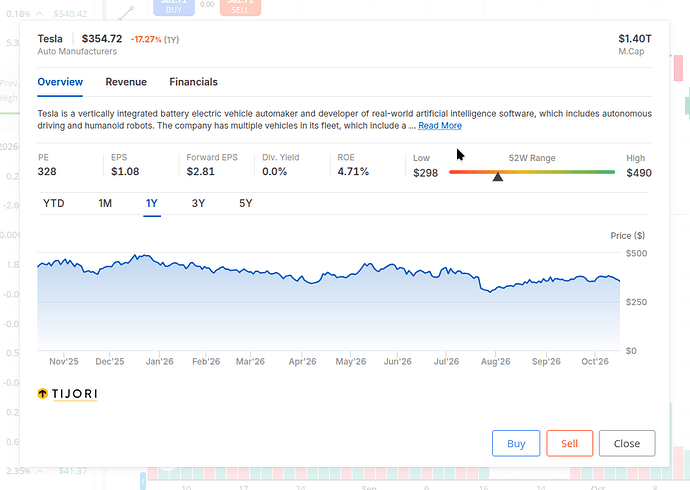Click the Tijori logo
This screenshot has height=490, width=690.
[x=67, y=394]
